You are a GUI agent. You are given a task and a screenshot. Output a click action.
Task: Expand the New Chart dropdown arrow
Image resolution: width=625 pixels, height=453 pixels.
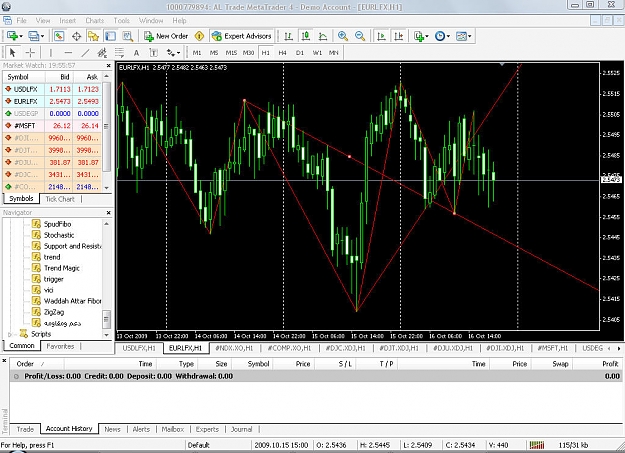click(x=21, y=36)
